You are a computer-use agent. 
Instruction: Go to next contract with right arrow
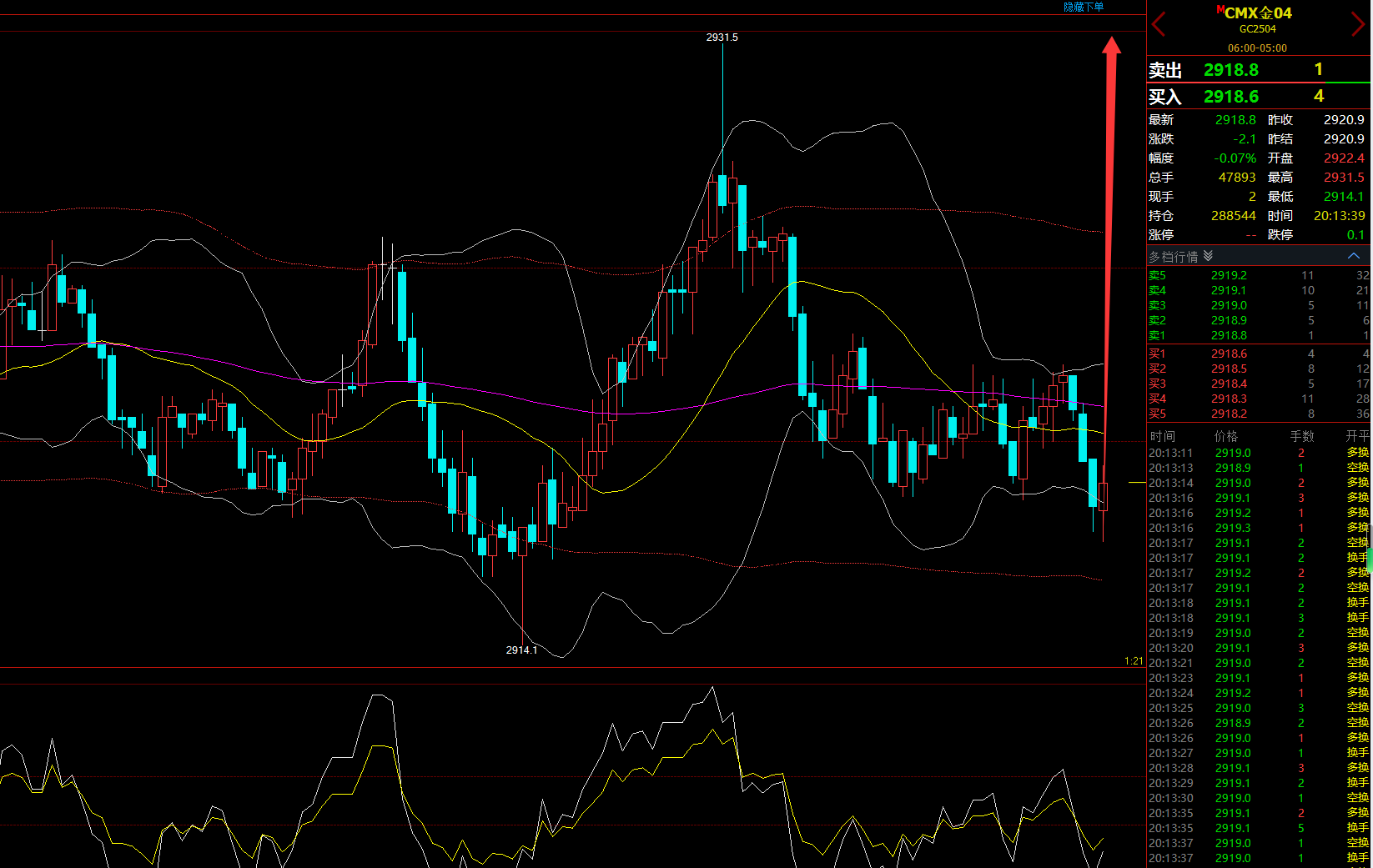[x=1357, y=24]
